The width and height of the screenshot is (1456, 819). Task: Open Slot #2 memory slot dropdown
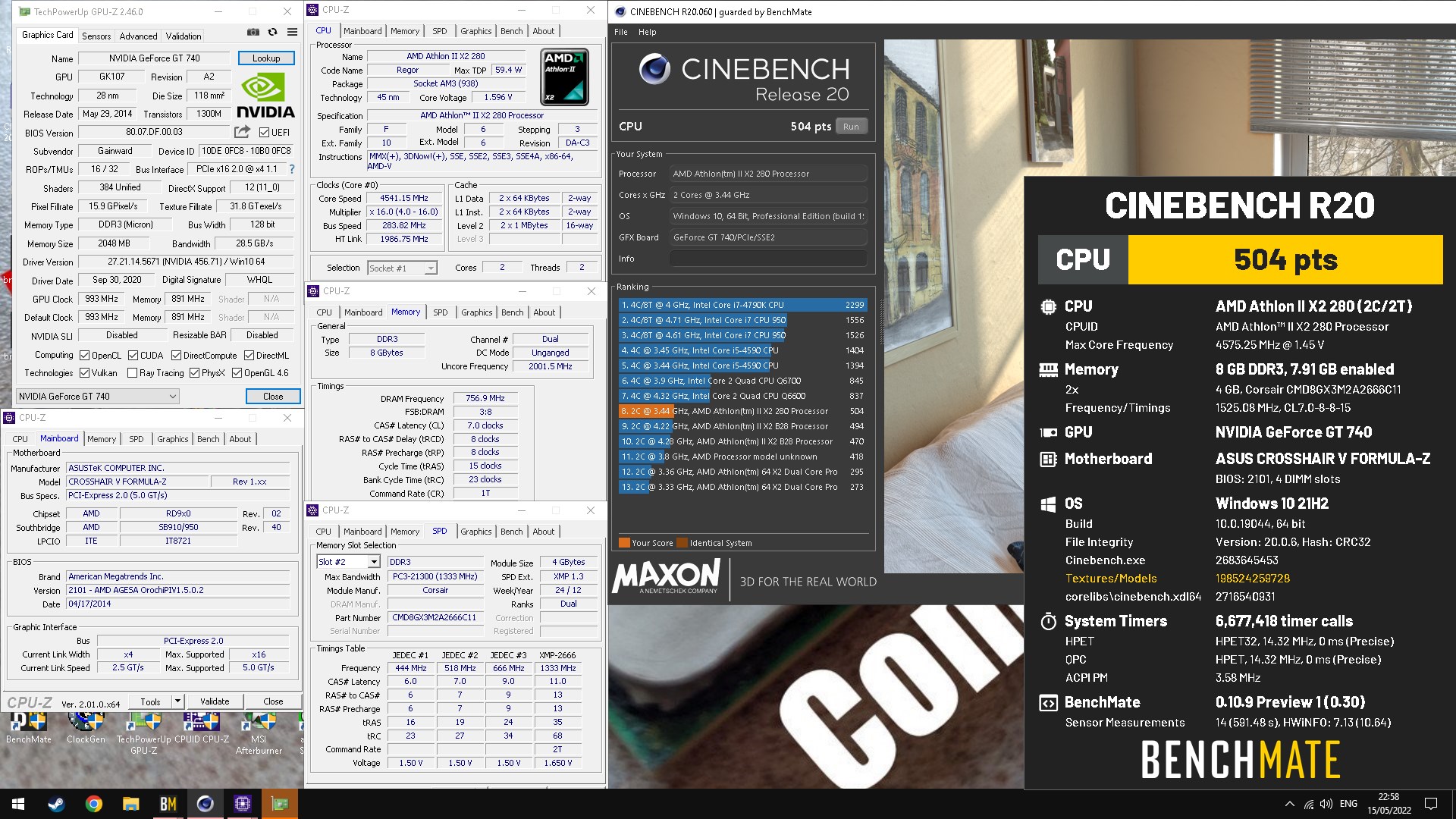(x=348, y=562)
